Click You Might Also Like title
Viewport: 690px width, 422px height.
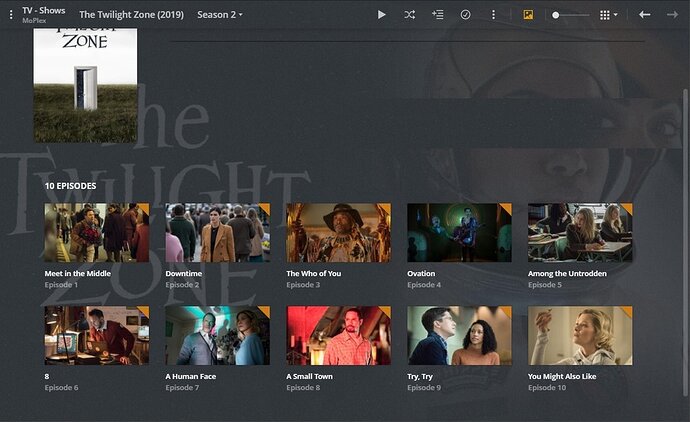point(562,376)
